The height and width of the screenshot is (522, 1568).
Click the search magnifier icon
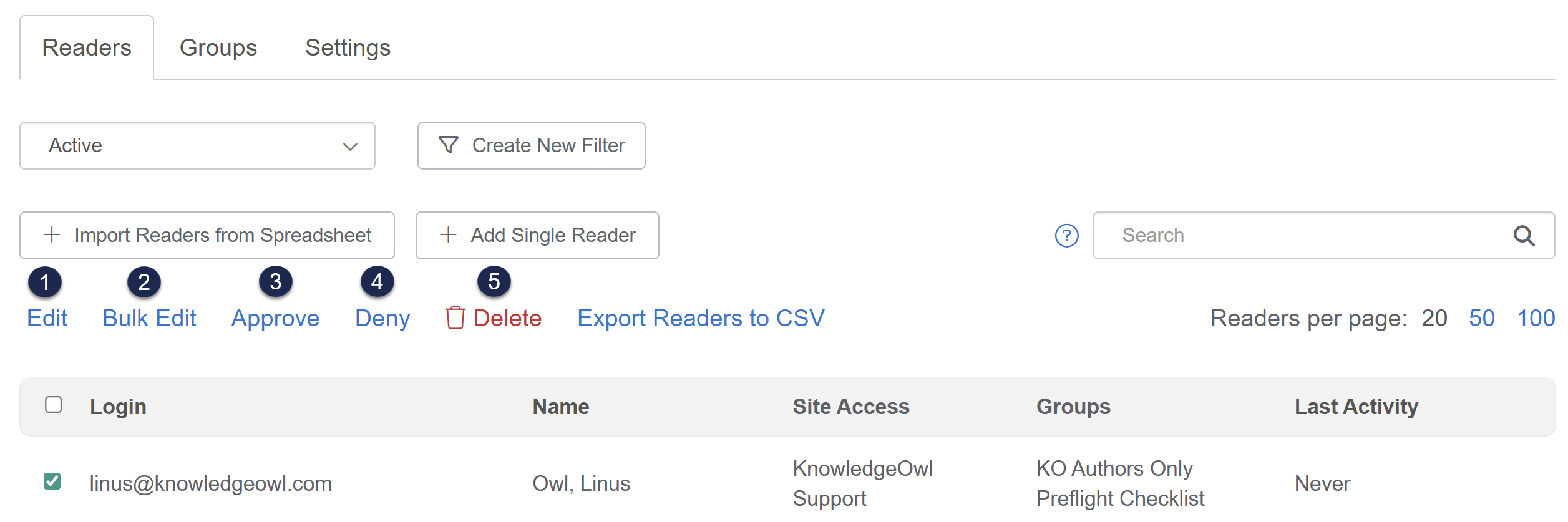click(1524, 236)
